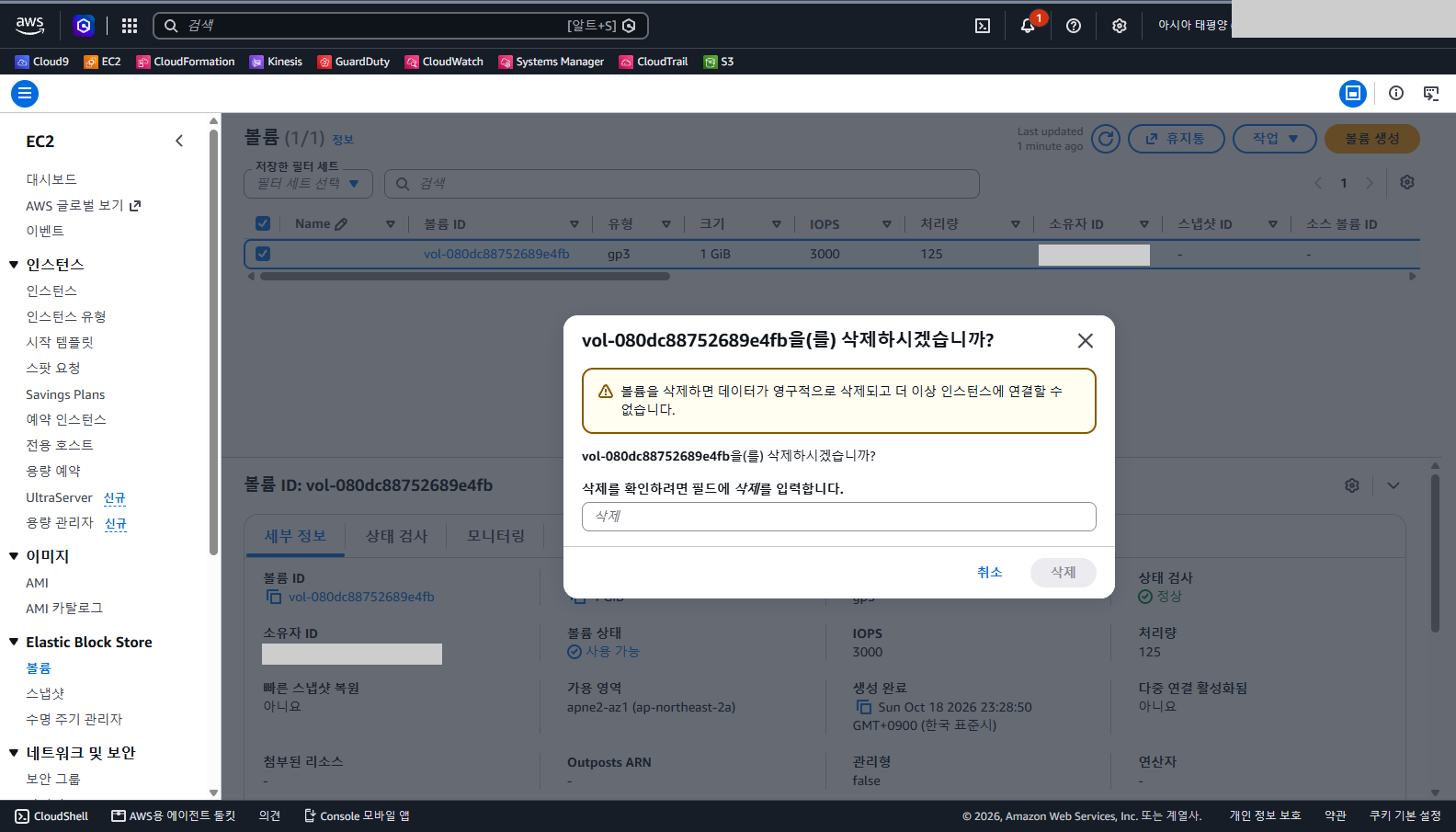Toggle the select-all volumes checkbox
Screen dimensions: 1456x832
263,223
